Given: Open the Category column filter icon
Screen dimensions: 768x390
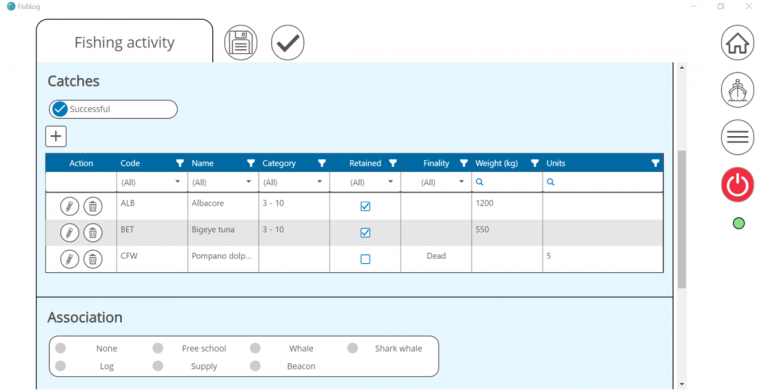Looking at the screenshot, I should click(322, 163).
